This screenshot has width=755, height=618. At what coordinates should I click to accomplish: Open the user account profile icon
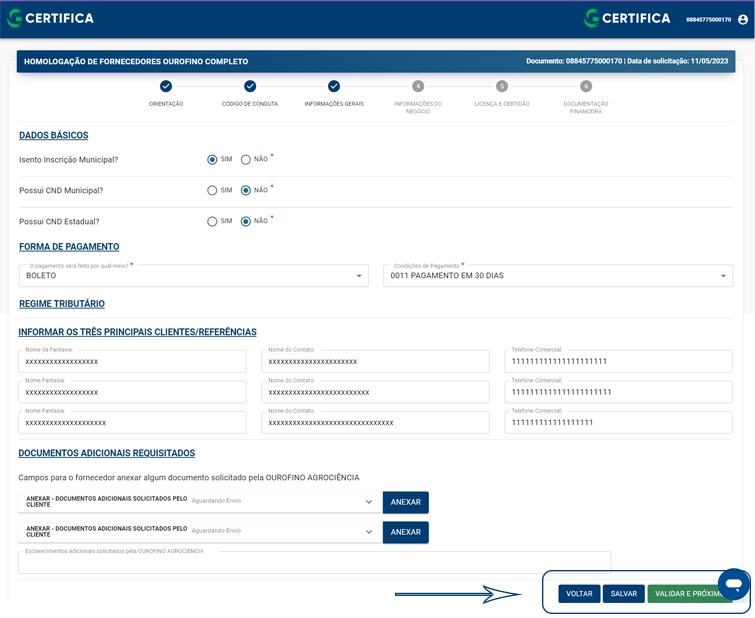pos(743,19)
